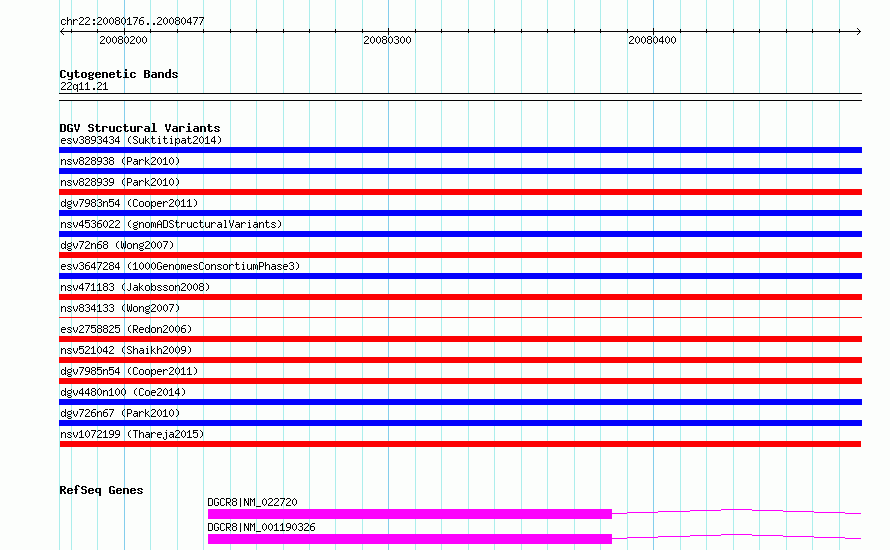
Task: Click the DGCR8|NM_001190326 gene label
Action: tap(261, 527)
